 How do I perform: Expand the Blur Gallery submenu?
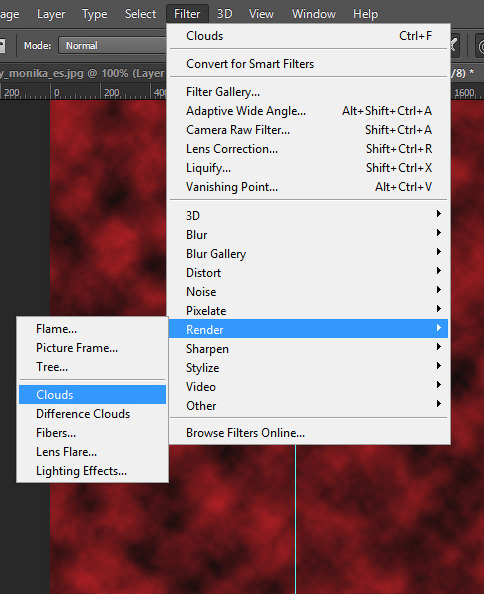click(x=309, y=254)
